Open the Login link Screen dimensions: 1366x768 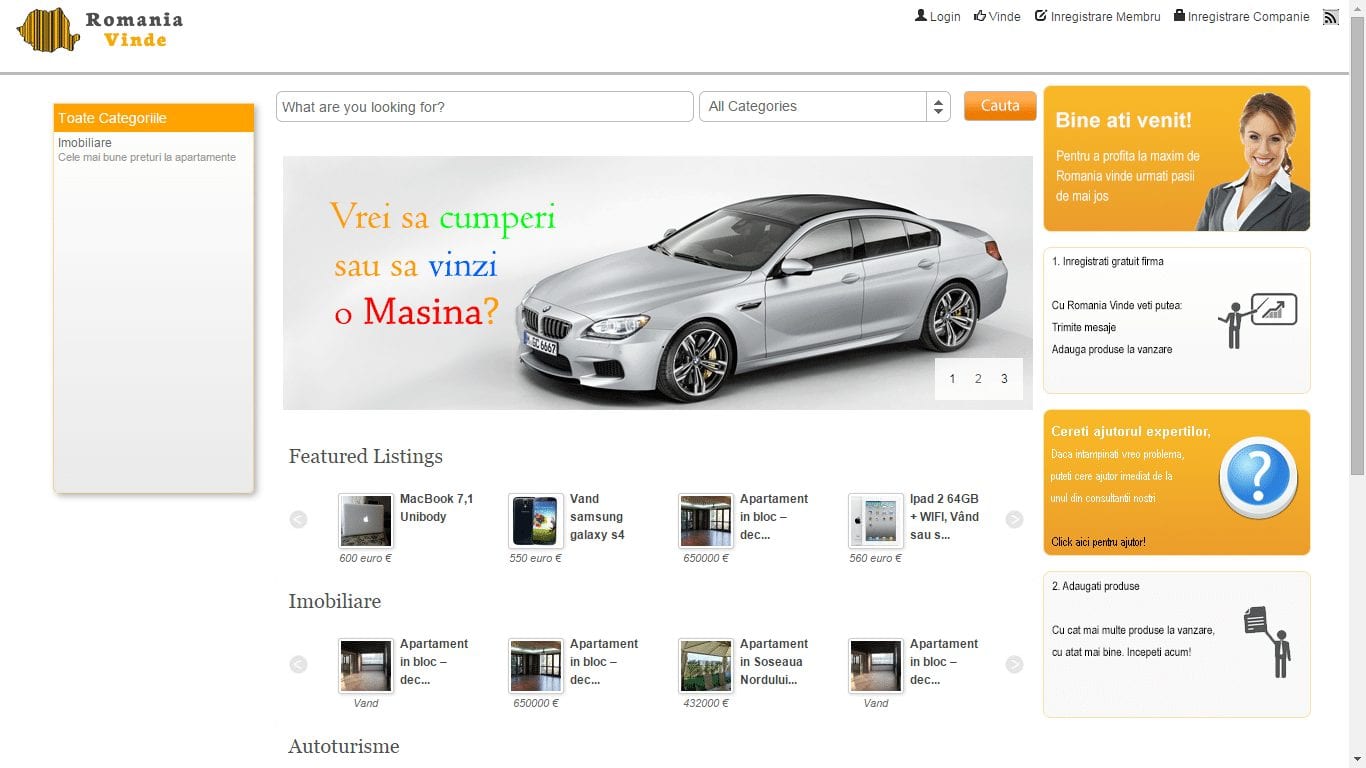point(938,17)
